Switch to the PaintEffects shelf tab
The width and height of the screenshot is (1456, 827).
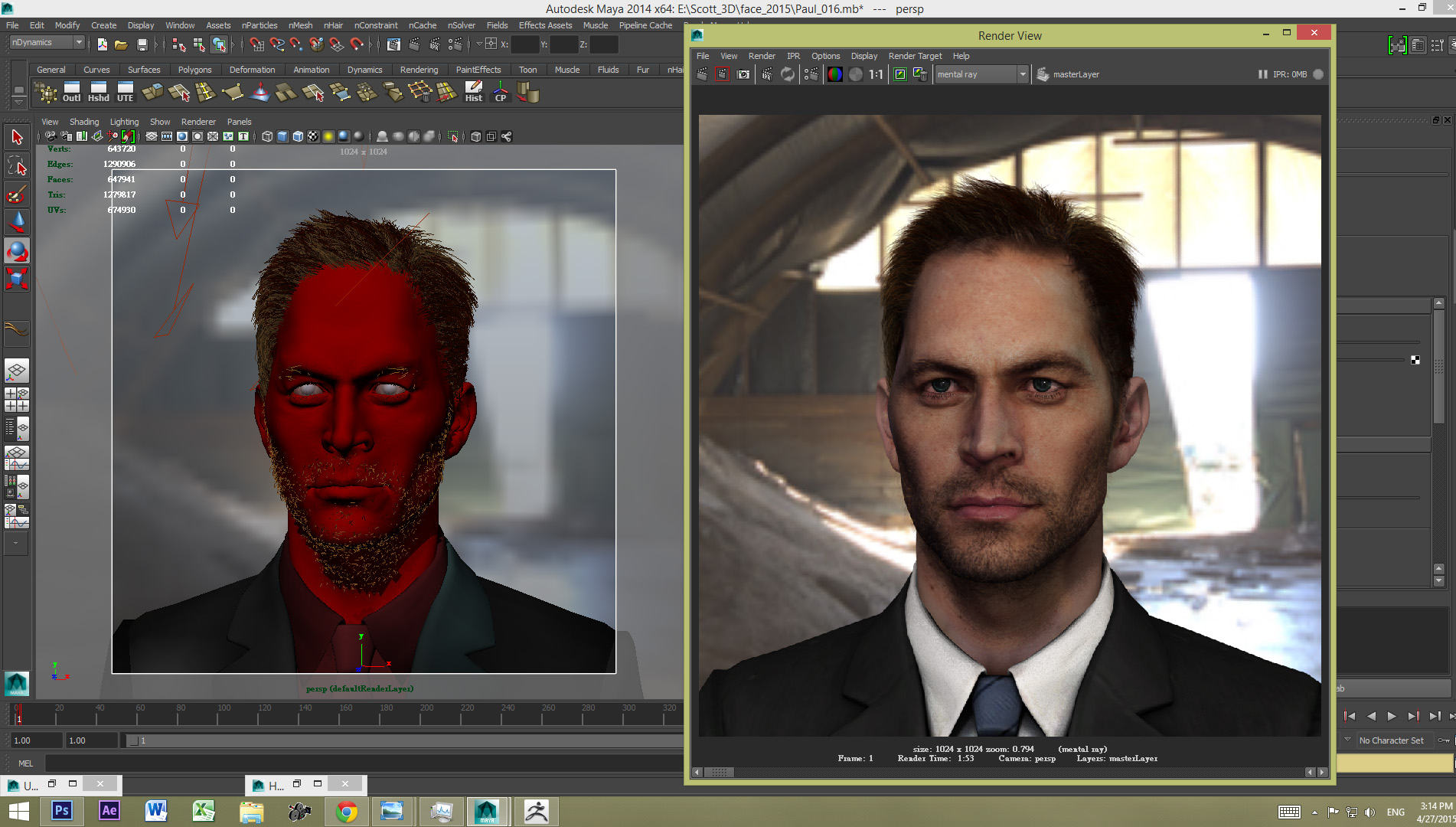(478, 70)
